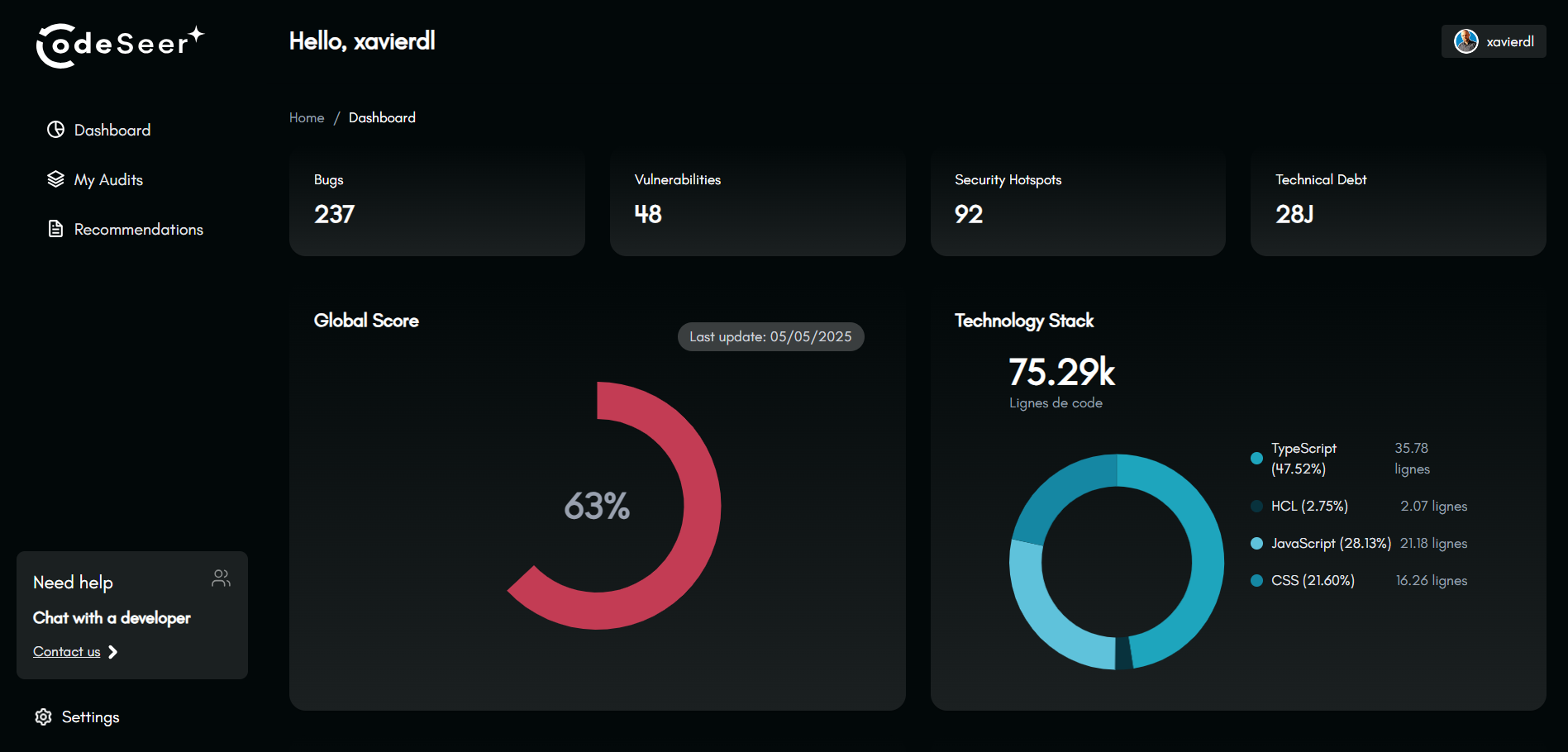
Task: Select the Dashboard icon in the sidebar
Action: (x=55, y=130)
